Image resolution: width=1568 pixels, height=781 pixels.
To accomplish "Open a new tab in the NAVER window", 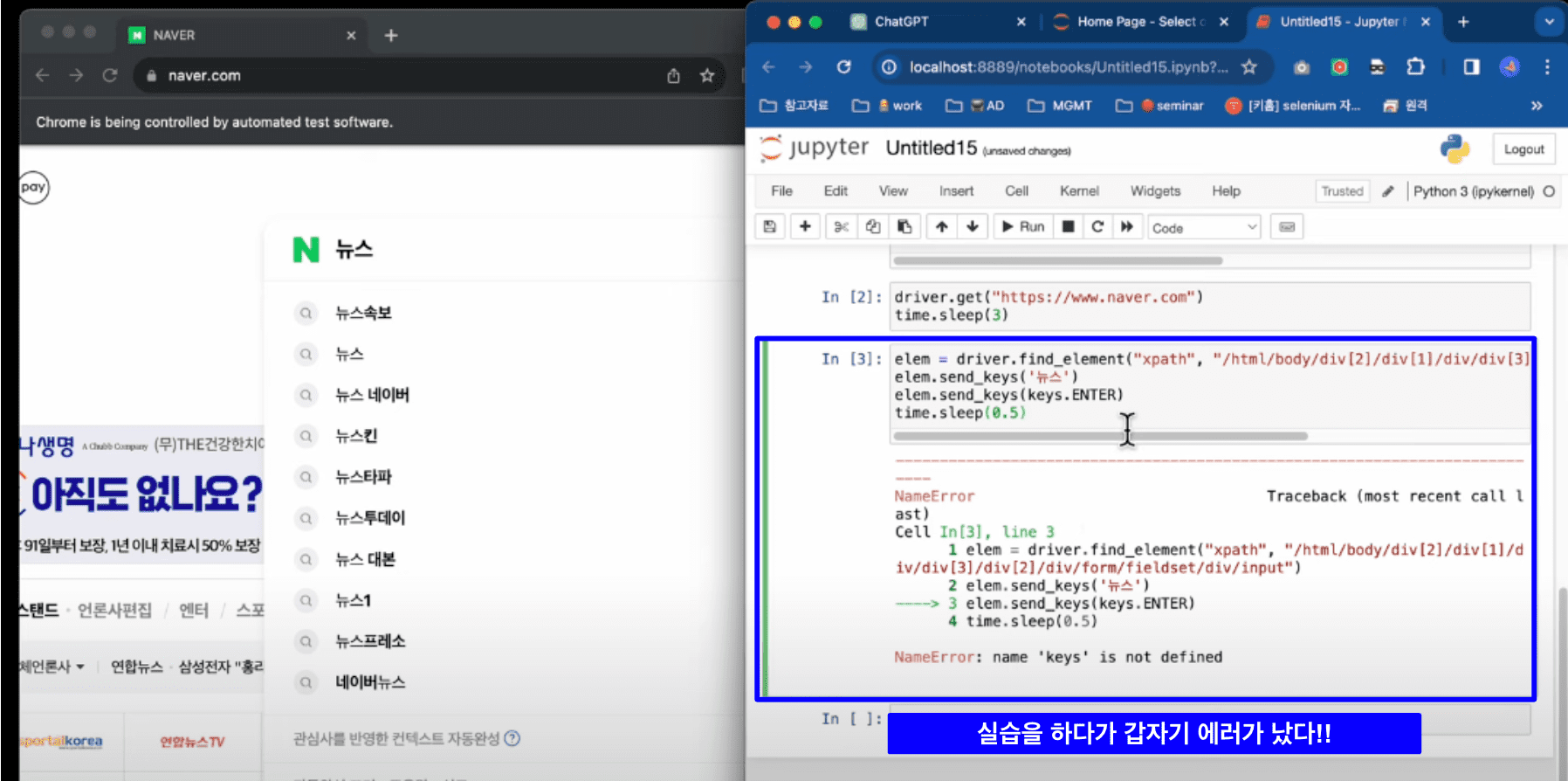I will pos(391,36).
